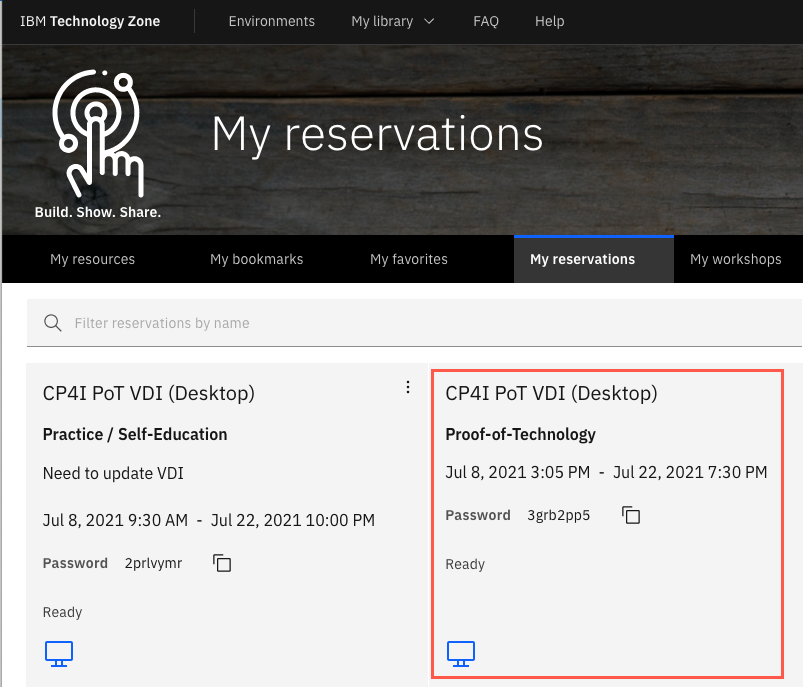
Task: Click the Practice / Self-Education label
Action: coord(135,434)
